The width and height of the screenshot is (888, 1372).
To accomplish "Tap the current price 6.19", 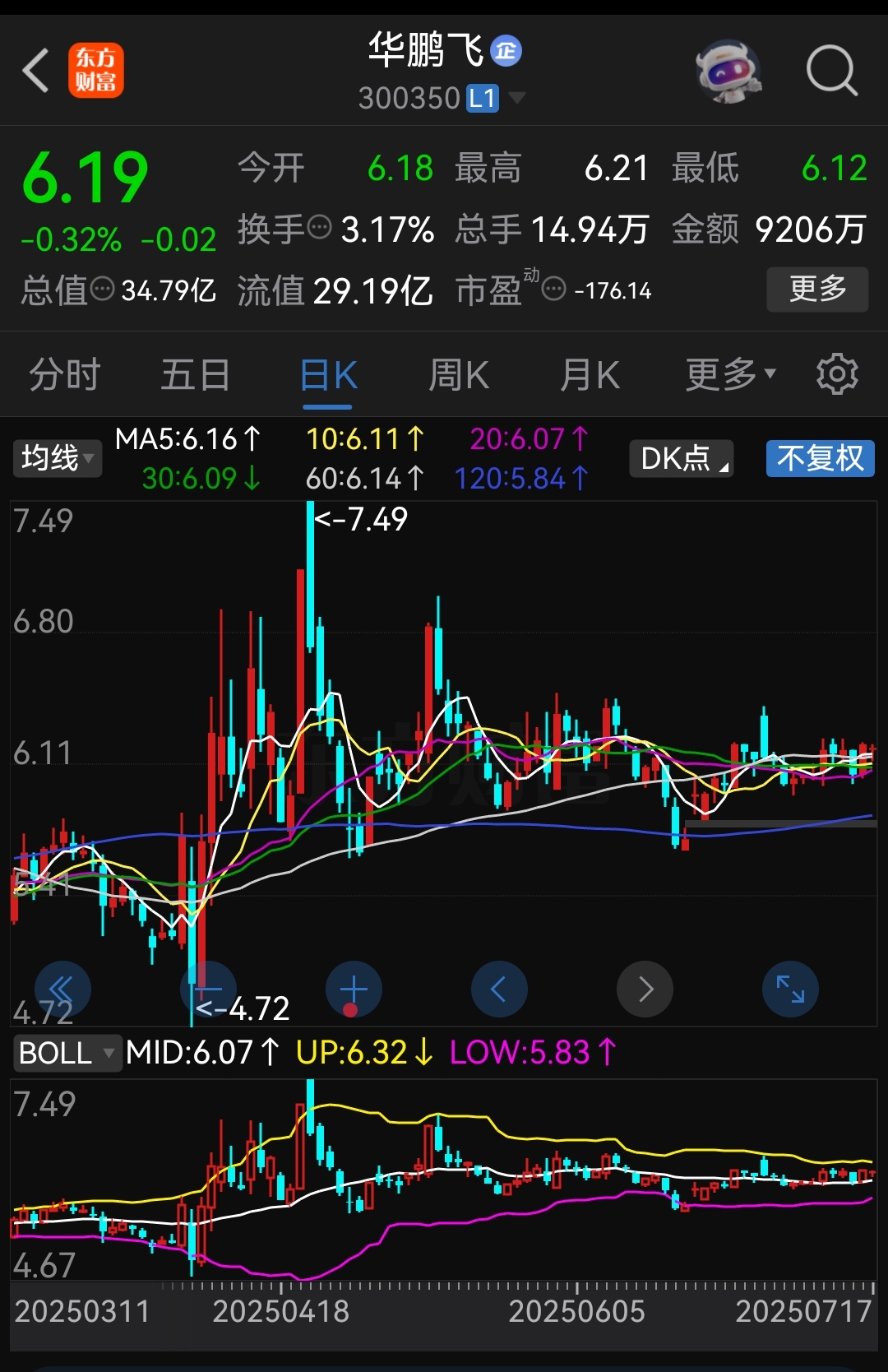I will pos(86,178).
